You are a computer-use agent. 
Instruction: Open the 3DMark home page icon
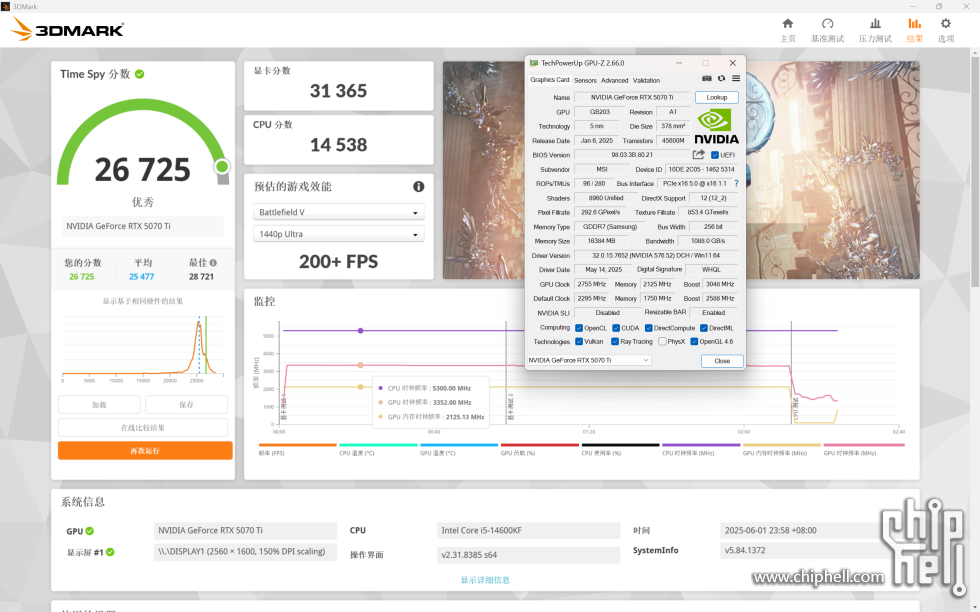[788, 24]
